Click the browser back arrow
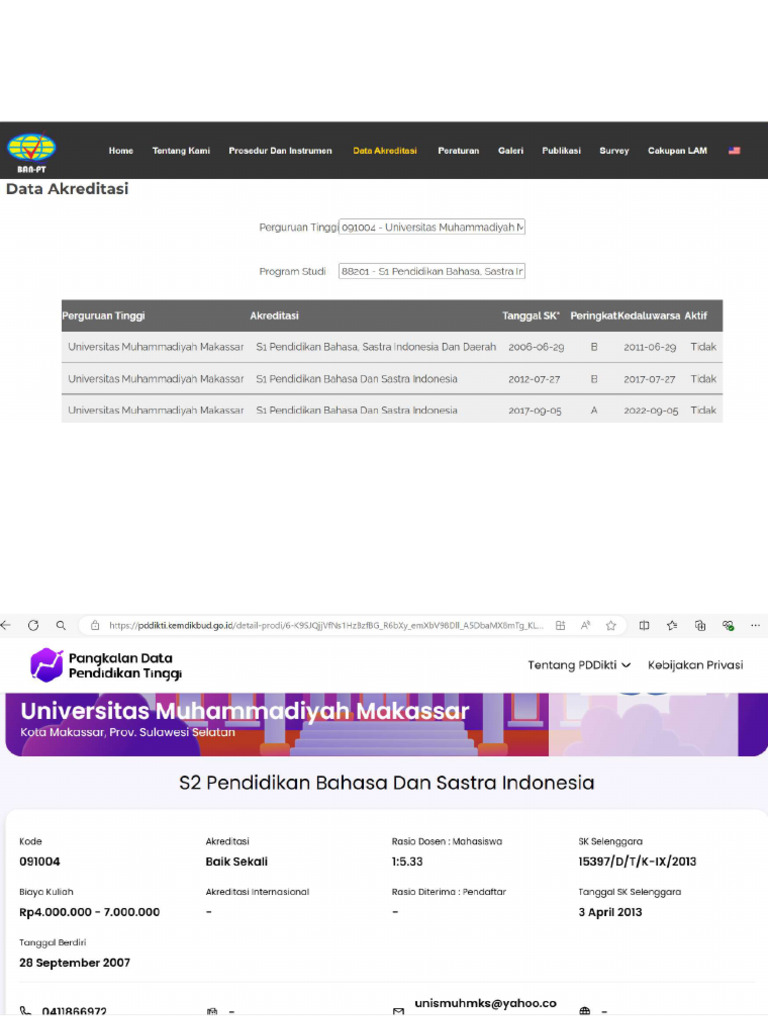Screen dimensions: 768x1024 point(6,625)
